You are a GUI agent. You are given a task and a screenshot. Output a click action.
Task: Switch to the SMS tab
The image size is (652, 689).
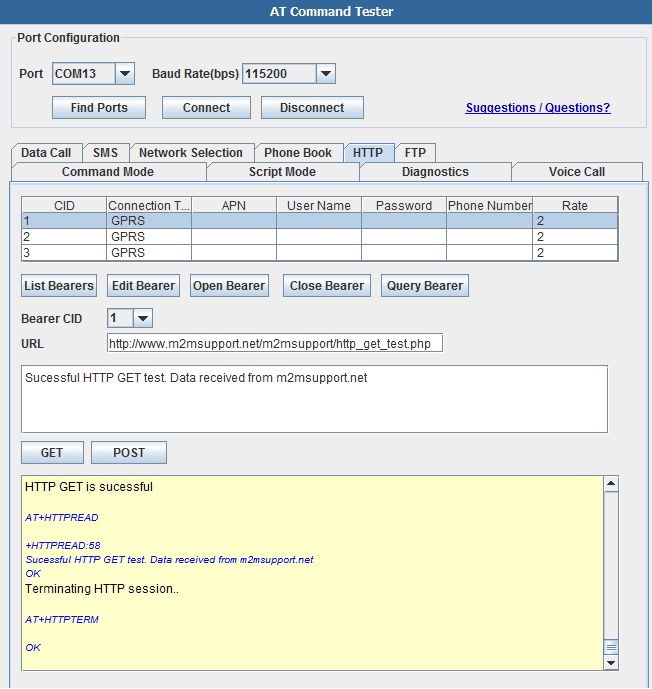point(105,152)
